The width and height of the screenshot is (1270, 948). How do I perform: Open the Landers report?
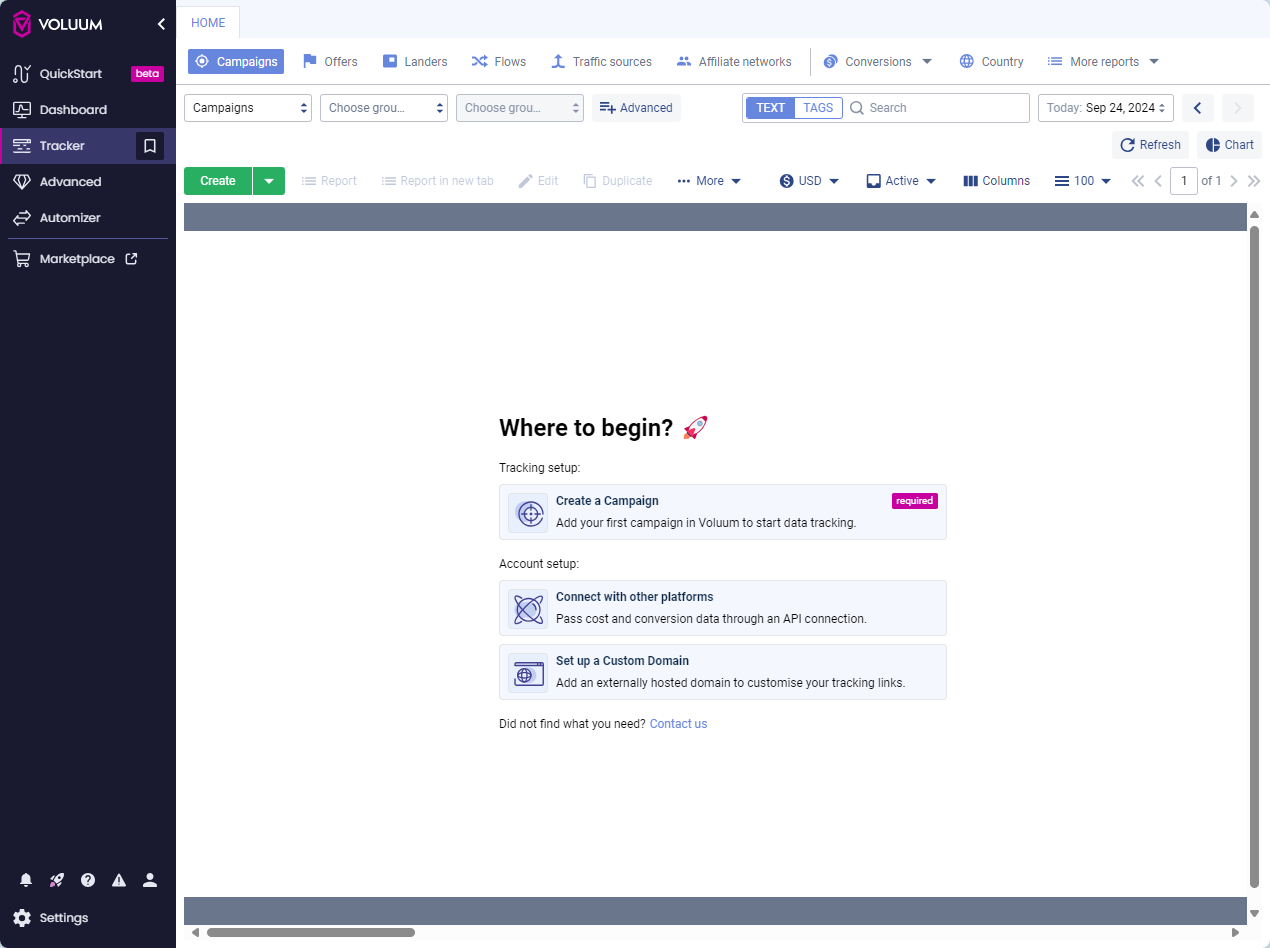(415, 62)
